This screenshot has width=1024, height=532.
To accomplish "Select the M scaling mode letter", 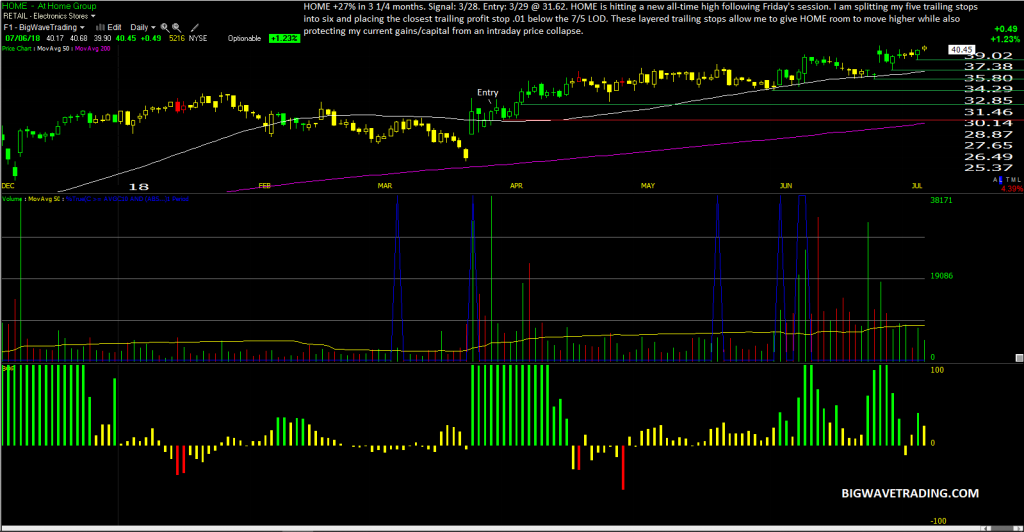I will point(1013,180).
